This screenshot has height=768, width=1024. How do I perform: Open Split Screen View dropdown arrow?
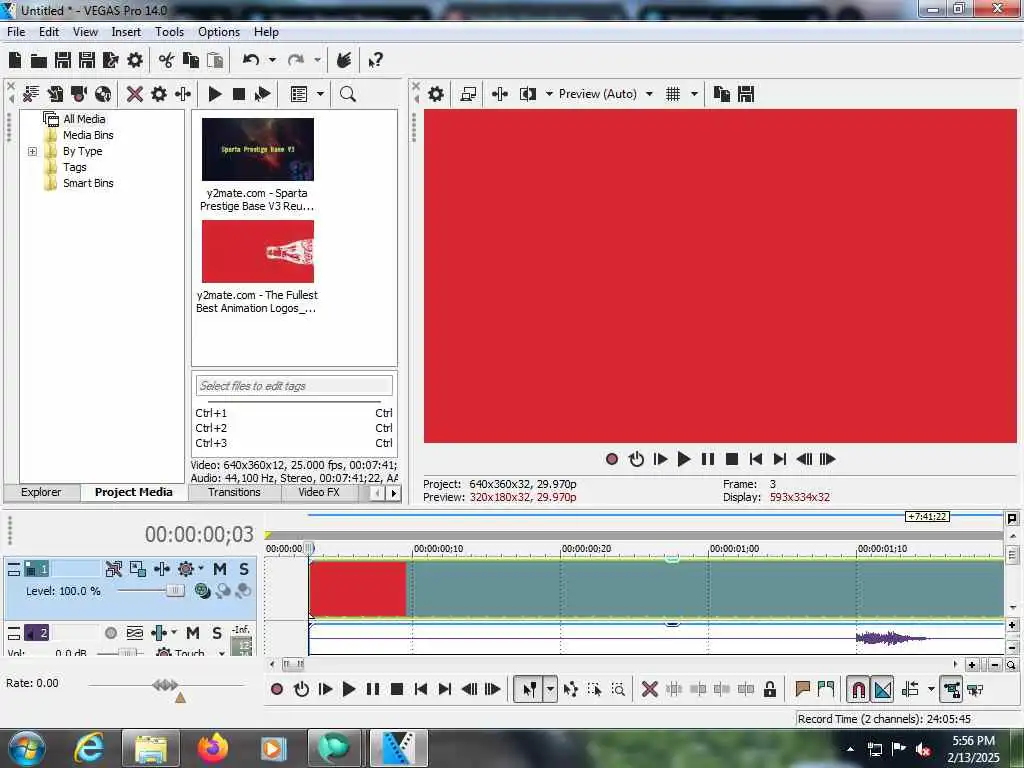(x=549, y=94)
